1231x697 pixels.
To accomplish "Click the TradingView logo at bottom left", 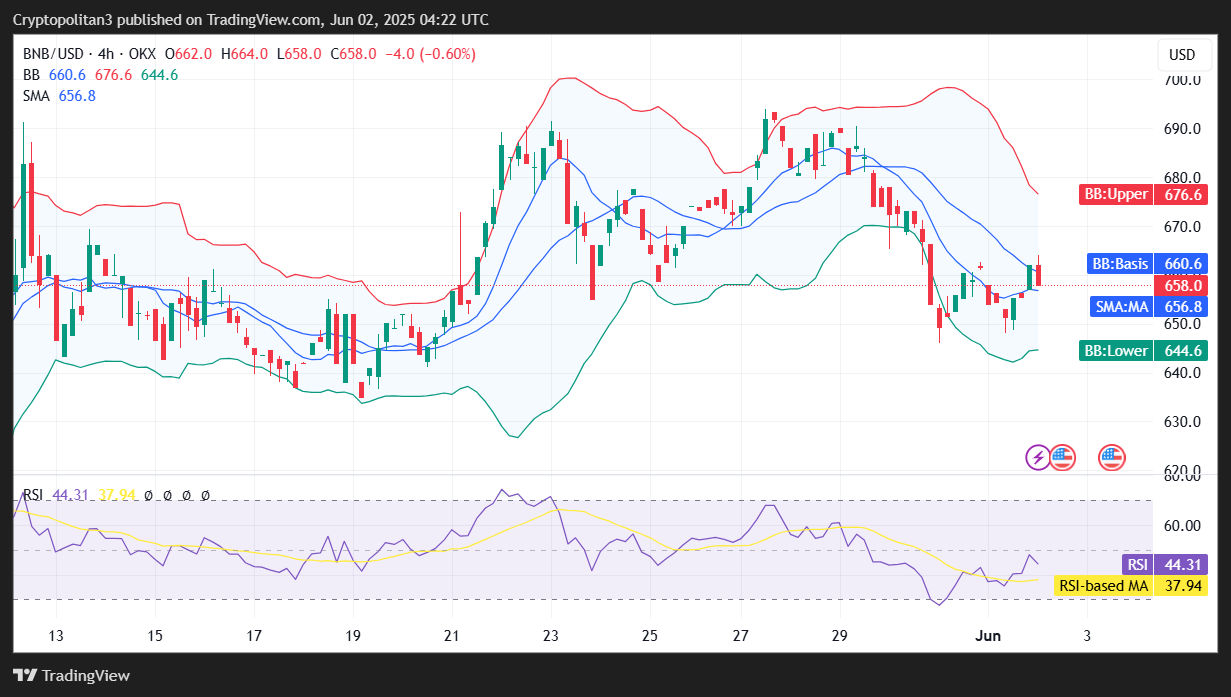I will (71, 675).
